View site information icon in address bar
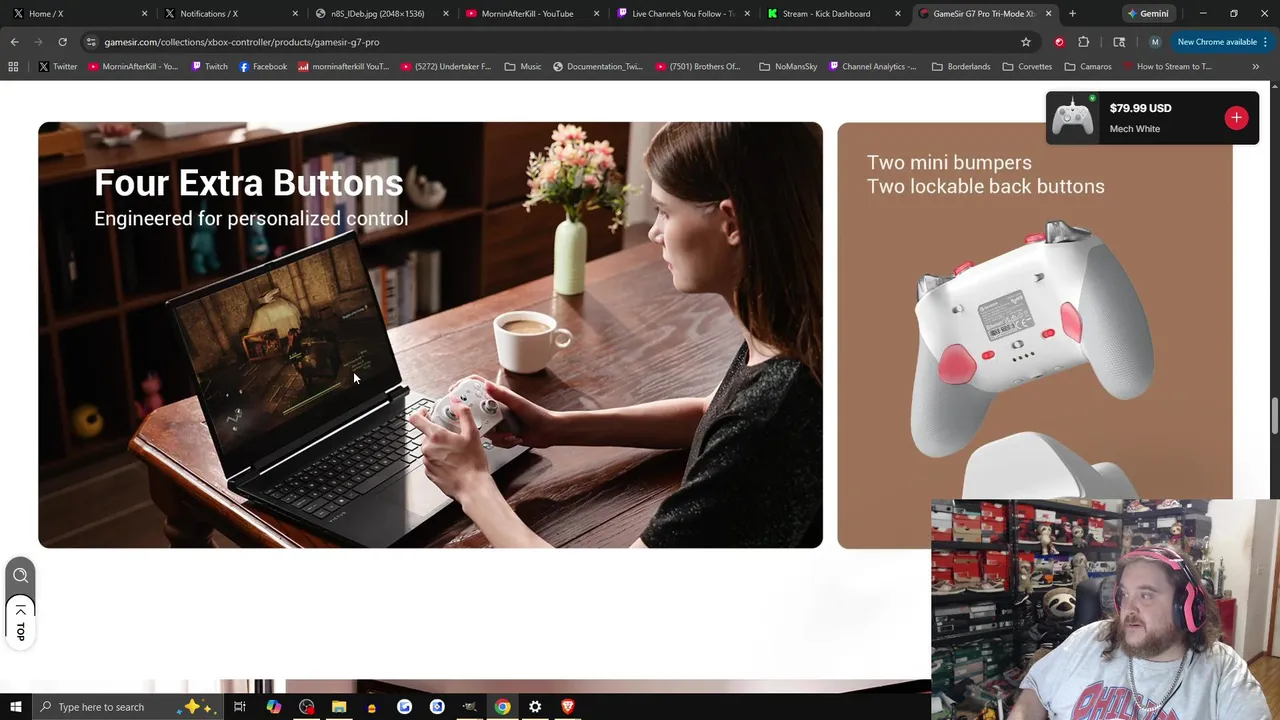1280x720 pixels. (91, 42)
